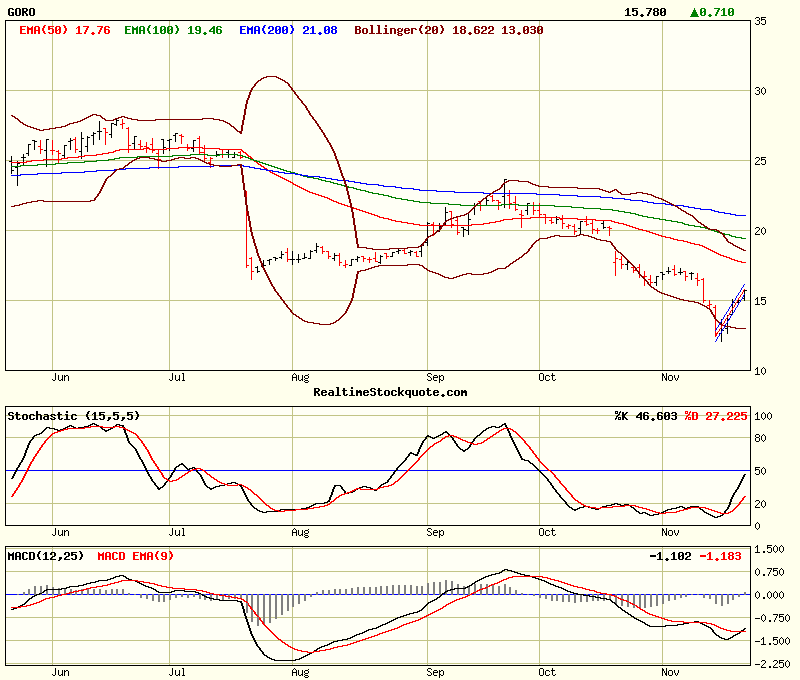Click the Sep label on price chart axis
This screenshot has width=800, height=680.
coord(435,377)
